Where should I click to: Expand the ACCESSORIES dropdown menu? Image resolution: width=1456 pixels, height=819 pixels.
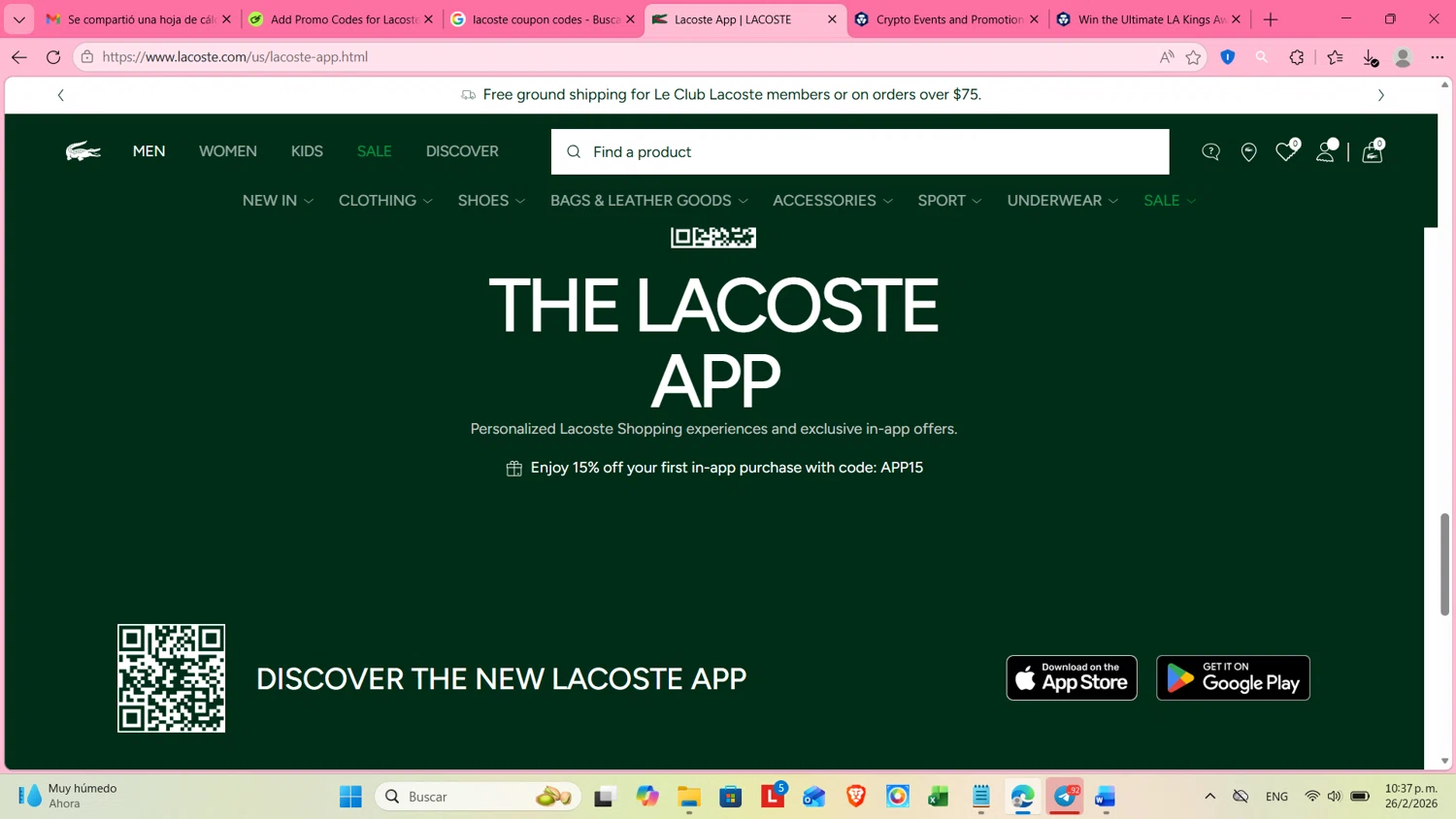[833, 201]
